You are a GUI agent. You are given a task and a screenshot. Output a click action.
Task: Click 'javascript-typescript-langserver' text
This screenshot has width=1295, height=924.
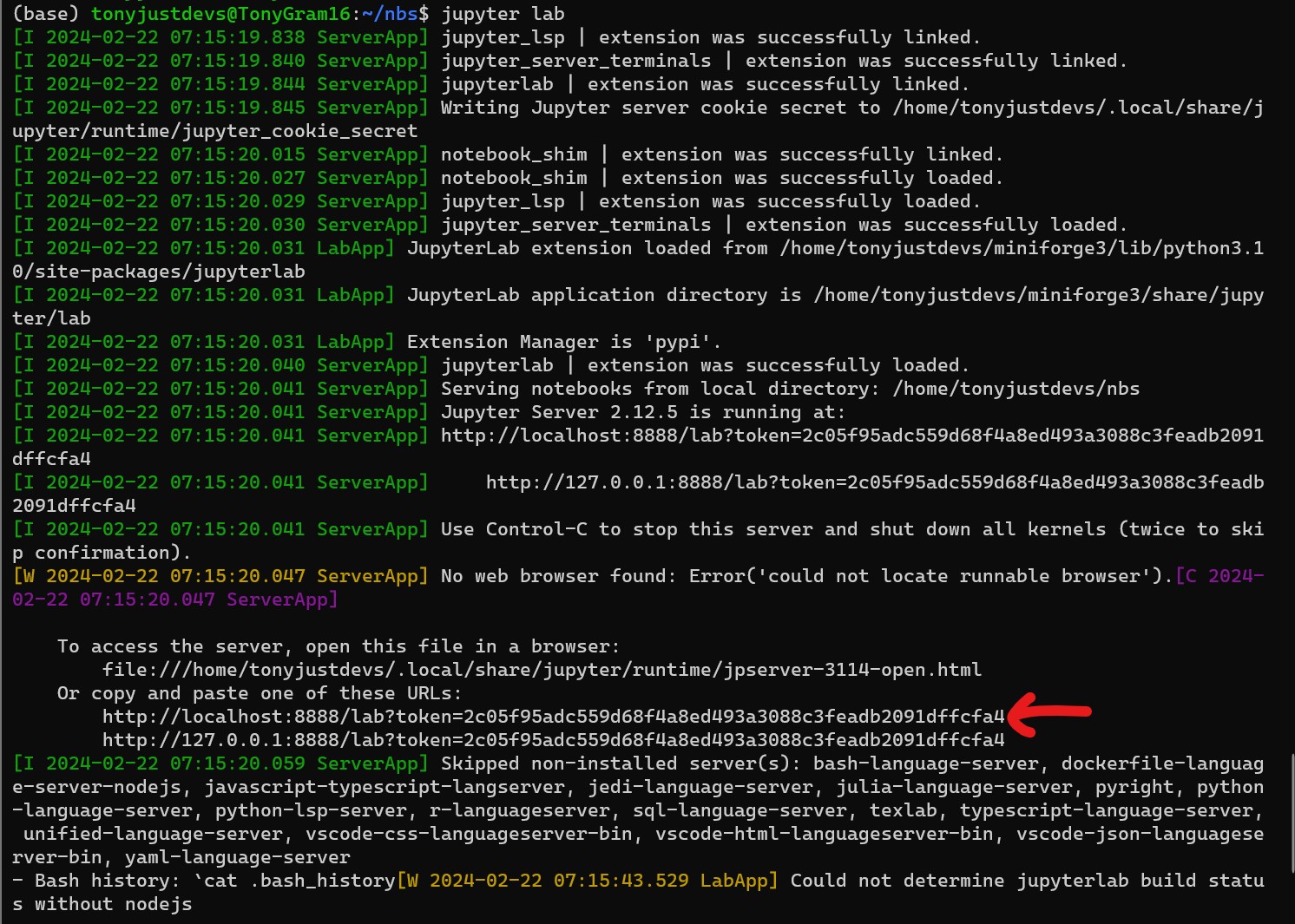[x=385, y=787]
